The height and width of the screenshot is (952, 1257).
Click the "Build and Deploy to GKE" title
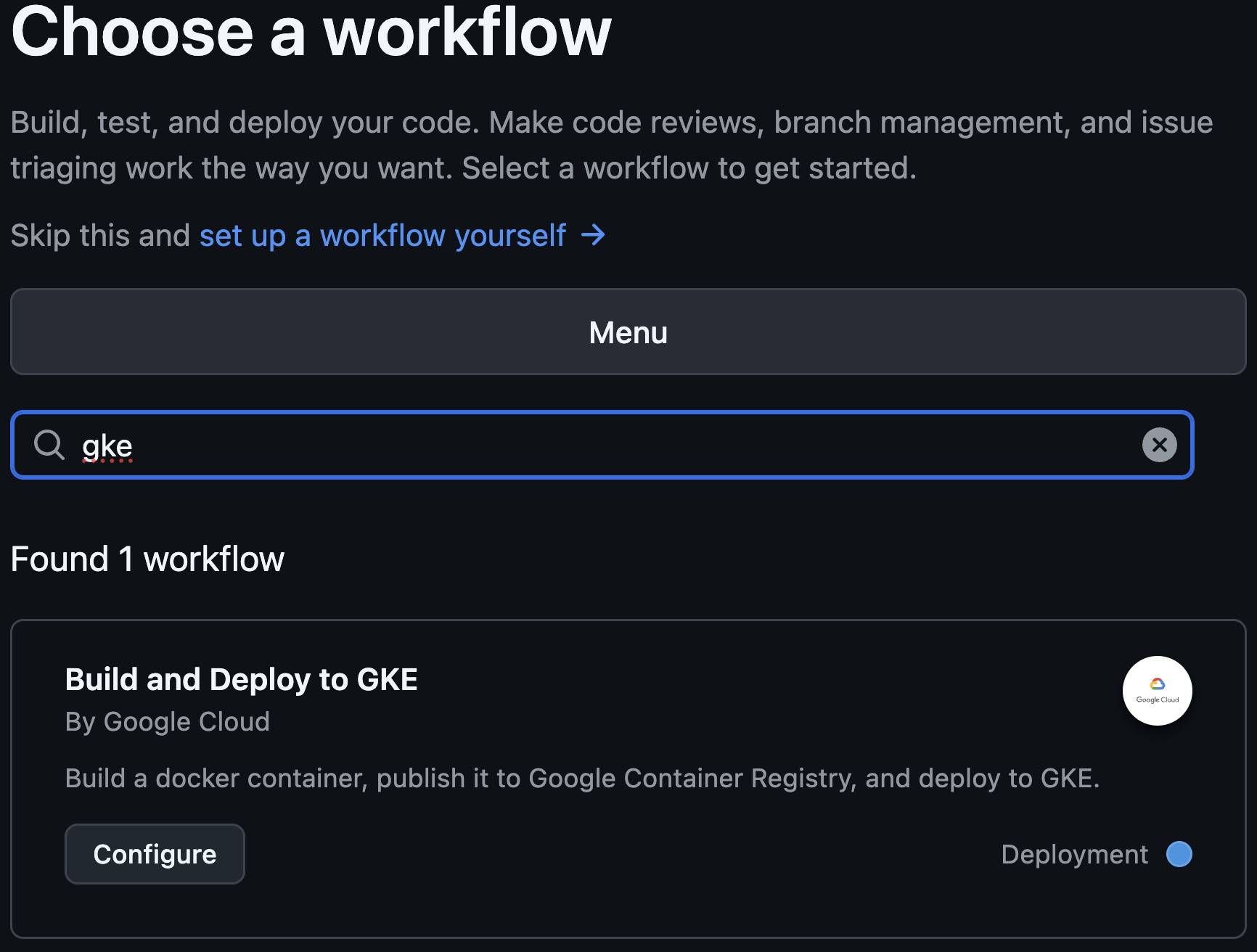[x=242, y=680]
